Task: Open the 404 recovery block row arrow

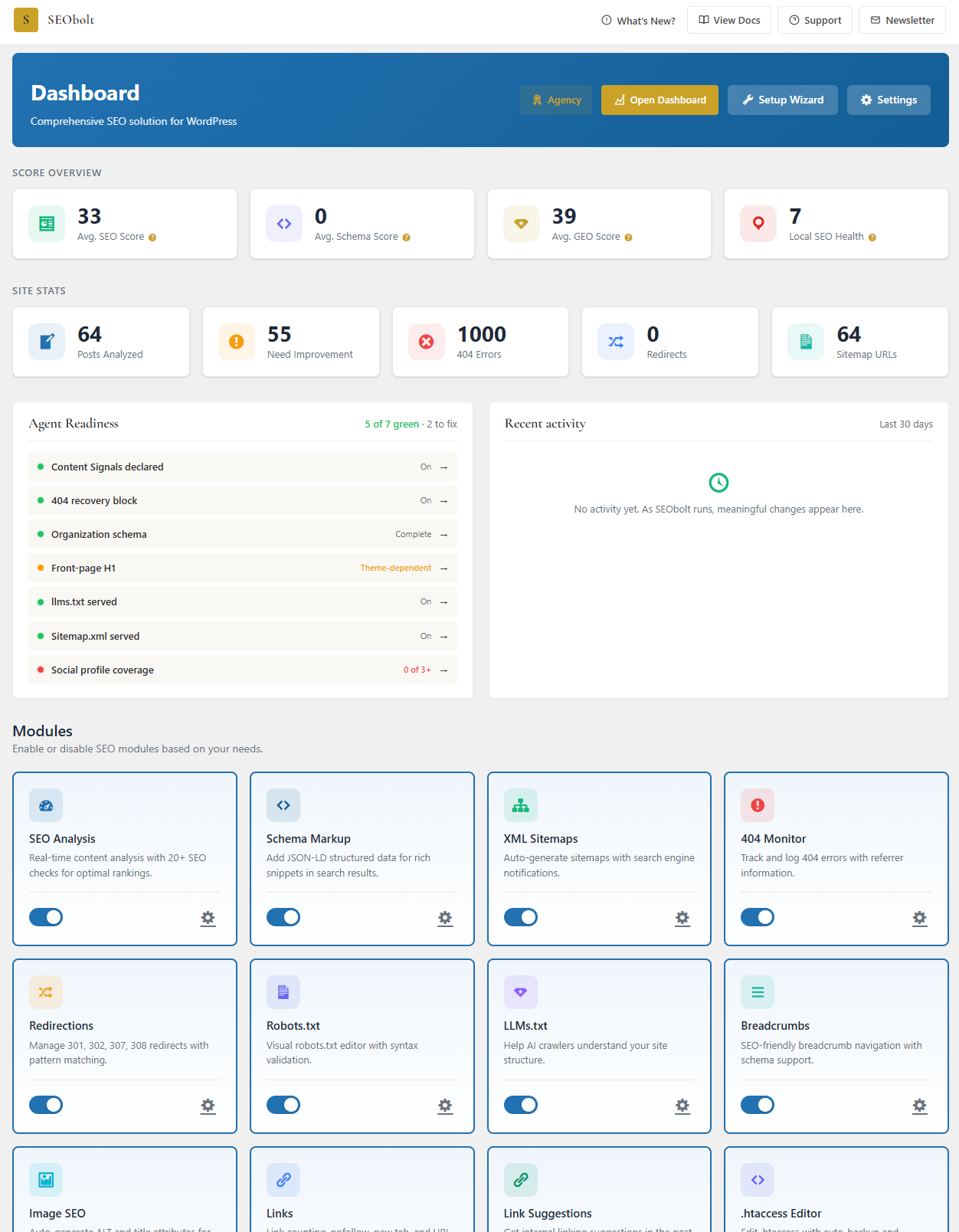Action: pos(443,501)
